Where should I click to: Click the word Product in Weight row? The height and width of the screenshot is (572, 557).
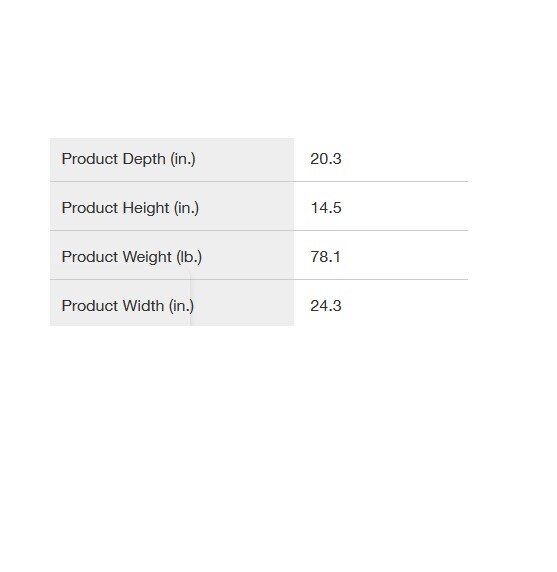pyautogui.click(x=90, y=257)
